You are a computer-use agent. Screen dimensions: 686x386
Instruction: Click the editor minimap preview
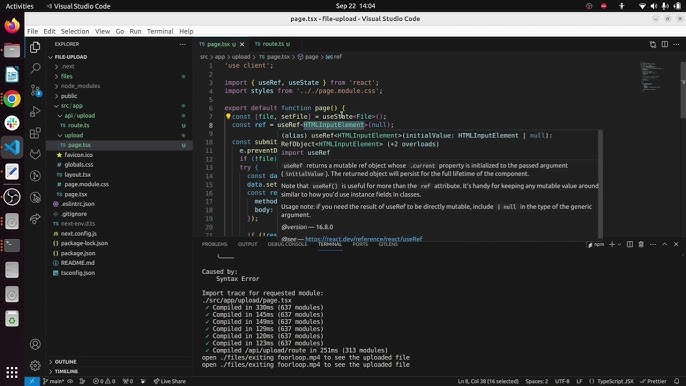[653, 77]
